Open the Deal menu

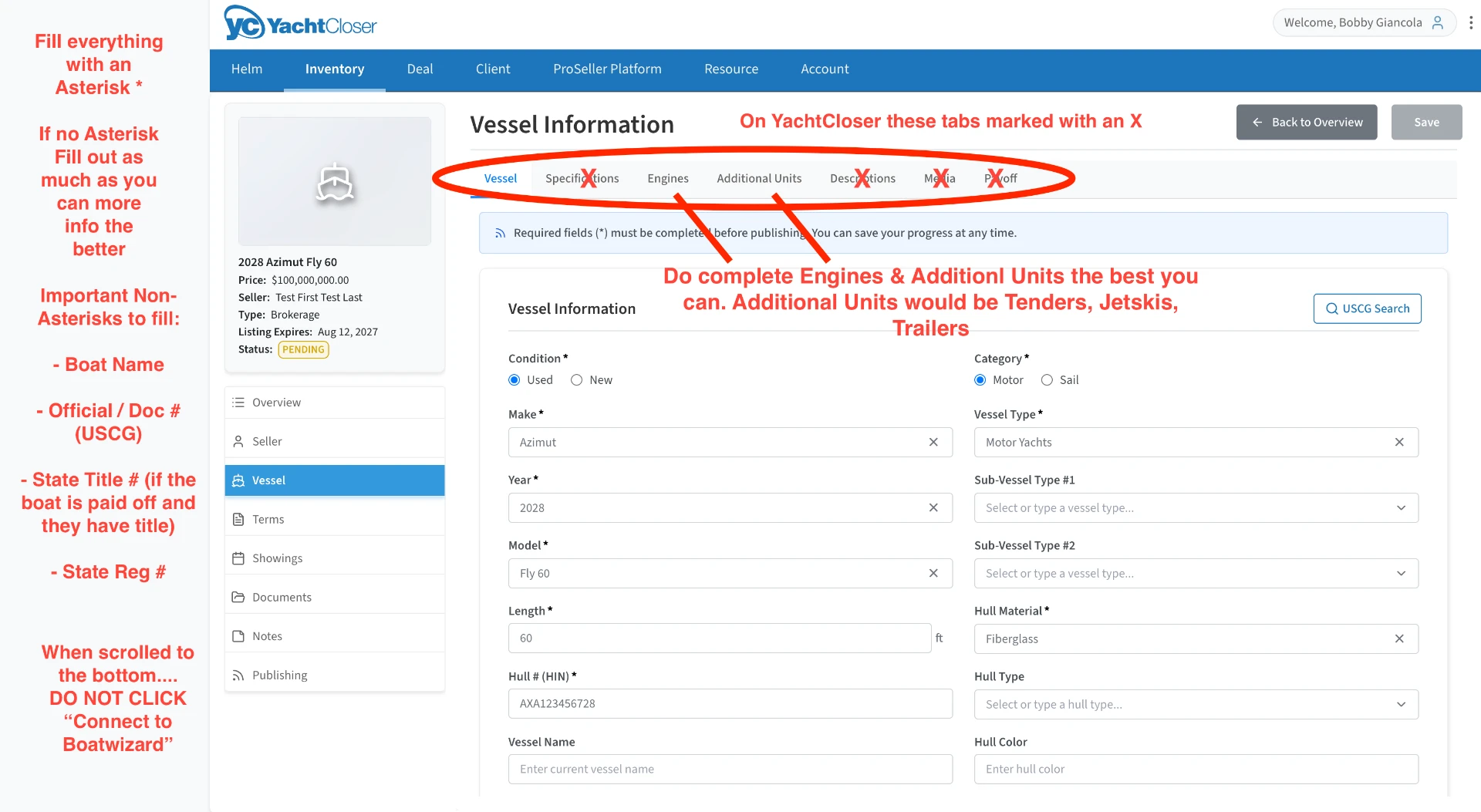click(420, 69)
